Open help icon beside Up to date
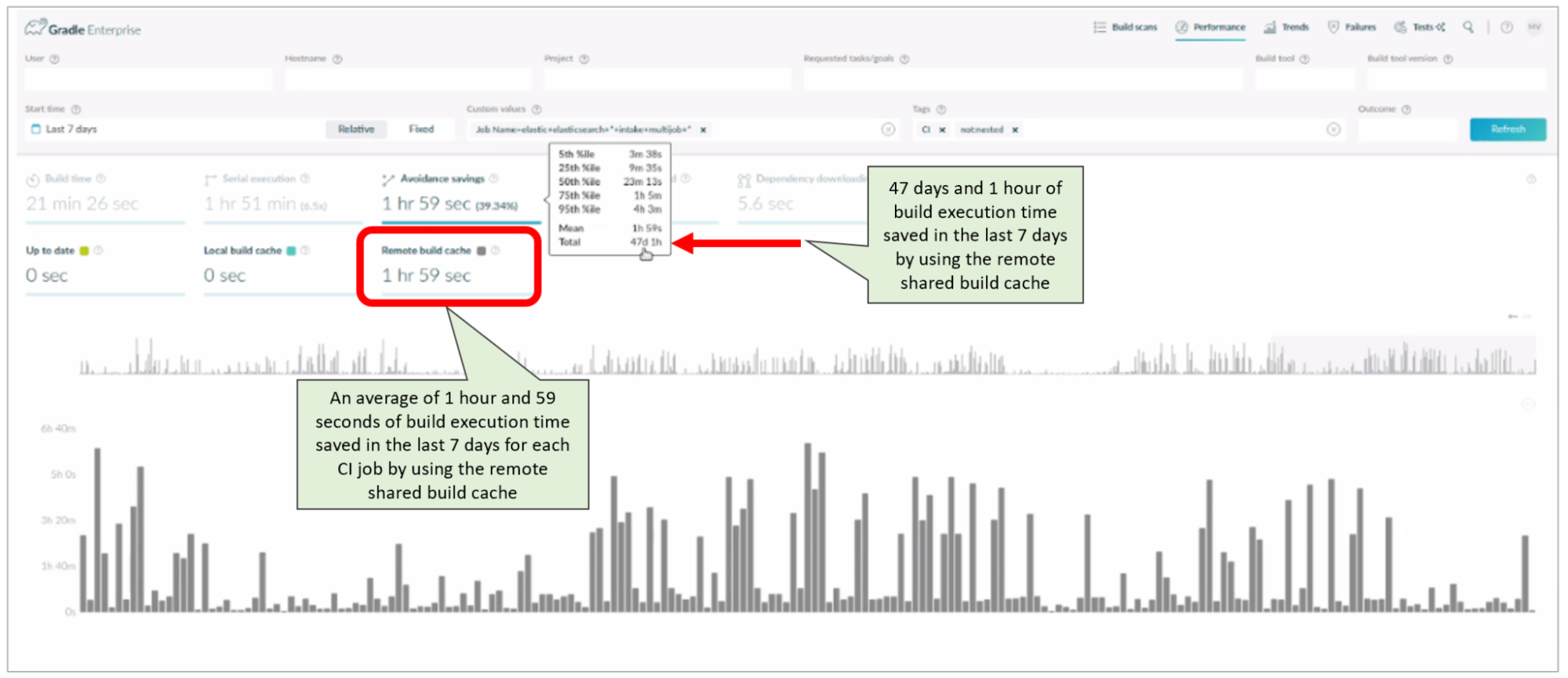 [x=98, y=251]
